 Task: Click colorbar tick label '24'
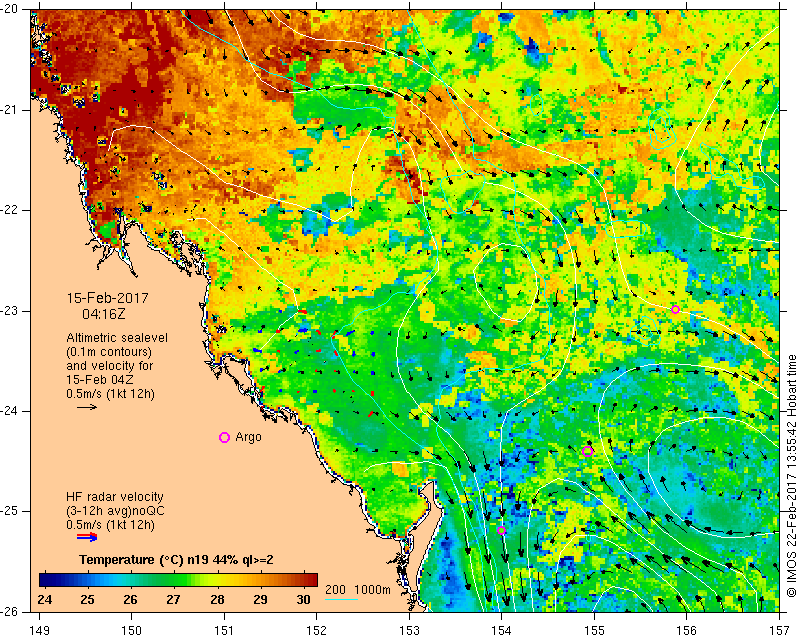45,599
